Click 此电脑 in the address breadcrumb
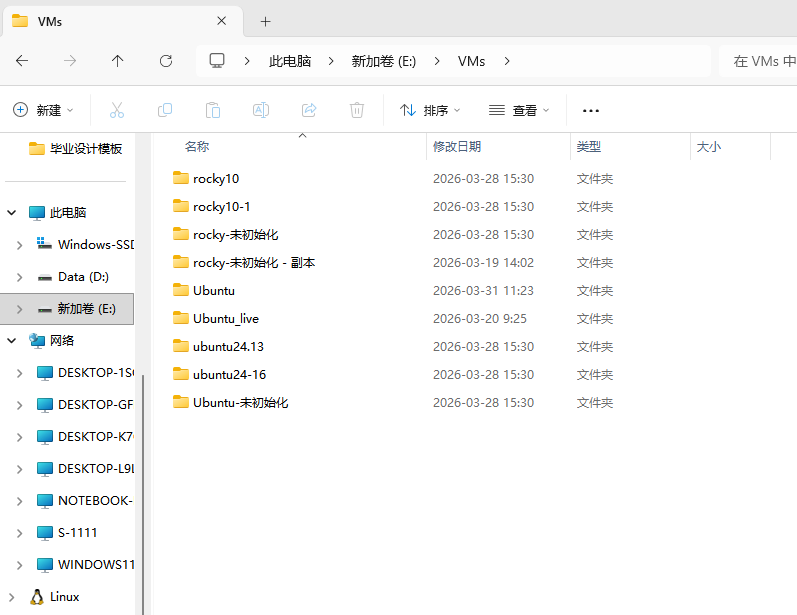797x615 pixels. pos(290,61)
